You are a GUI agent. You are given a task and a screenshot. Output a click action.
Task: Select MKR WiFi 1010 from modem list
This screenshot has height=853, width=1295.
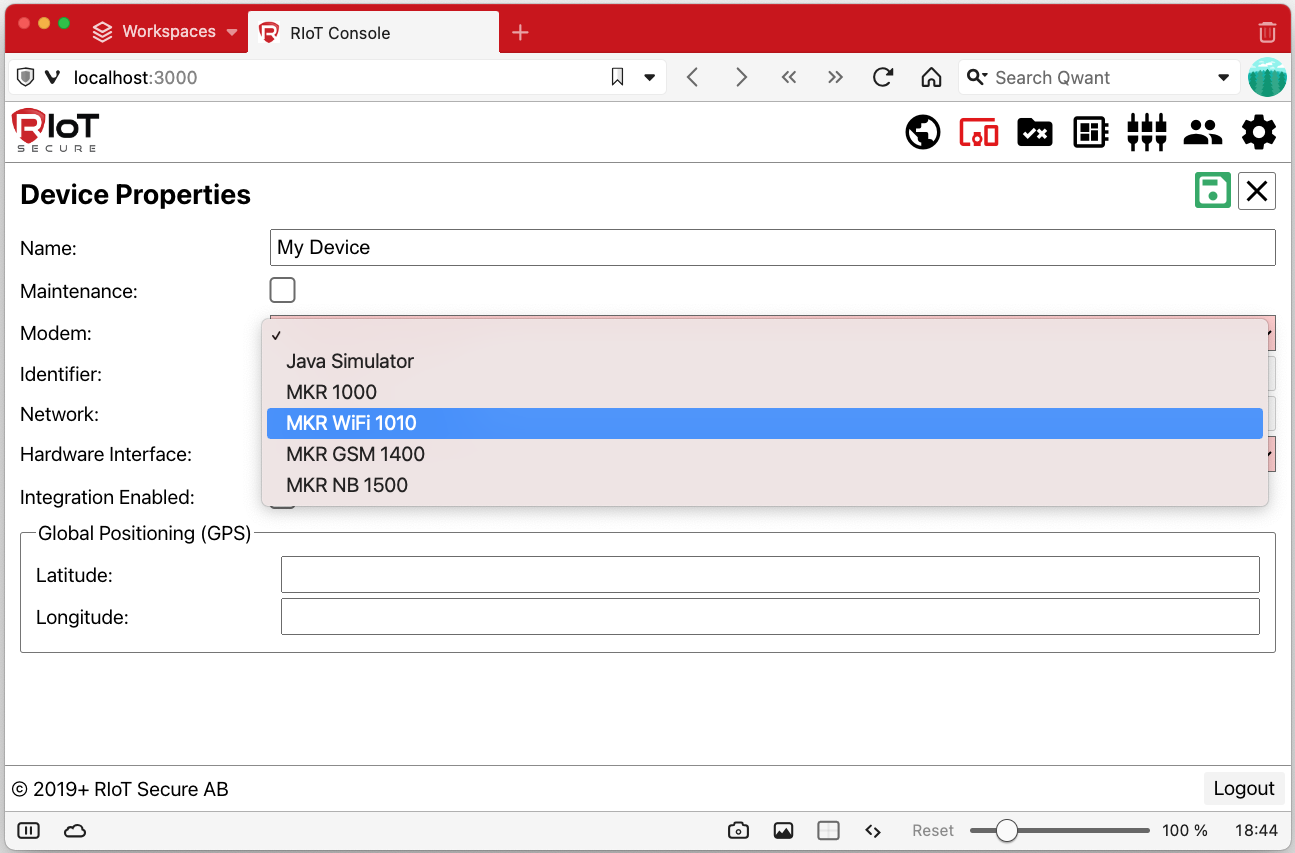click(x=351, y=423)
